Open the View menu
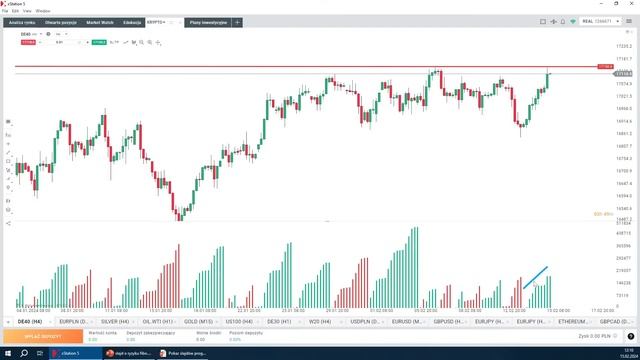640x360 pixels. coord(27,11)
